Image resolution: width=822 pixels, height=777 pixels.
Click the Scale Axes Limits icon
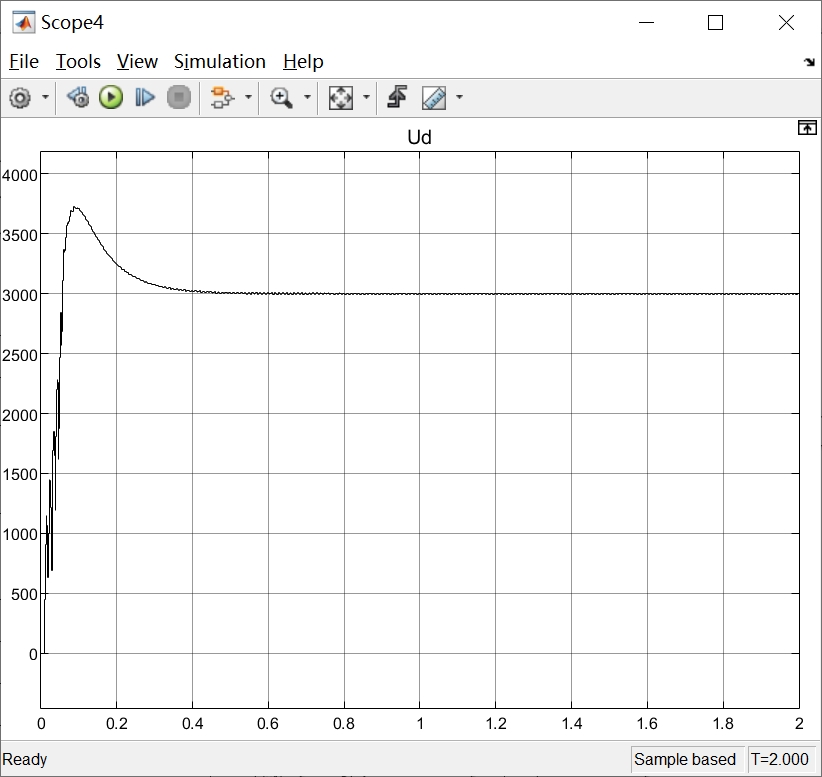(x=340, y=98)
